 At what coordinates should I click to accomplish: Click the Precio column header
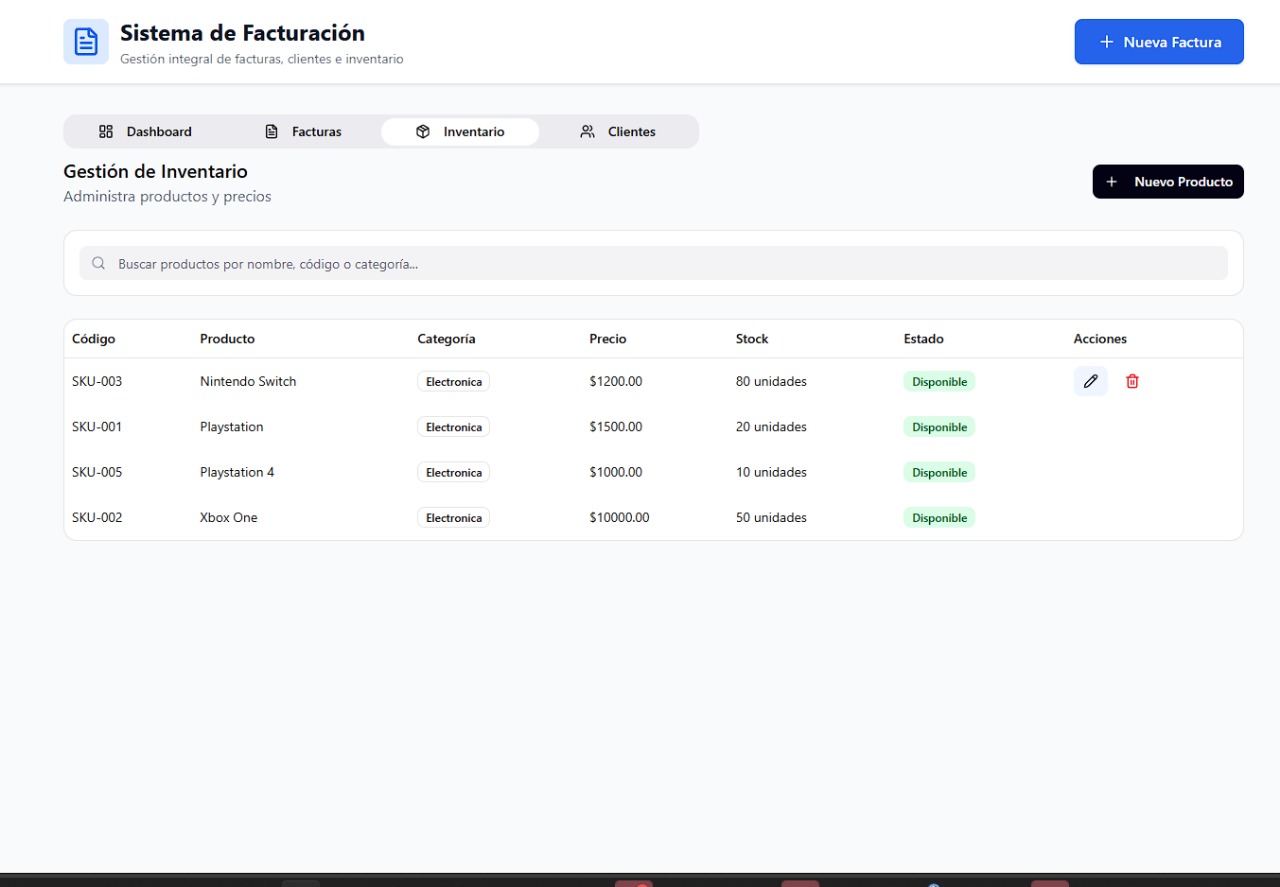pyautogui.click(x=608, y=339)
